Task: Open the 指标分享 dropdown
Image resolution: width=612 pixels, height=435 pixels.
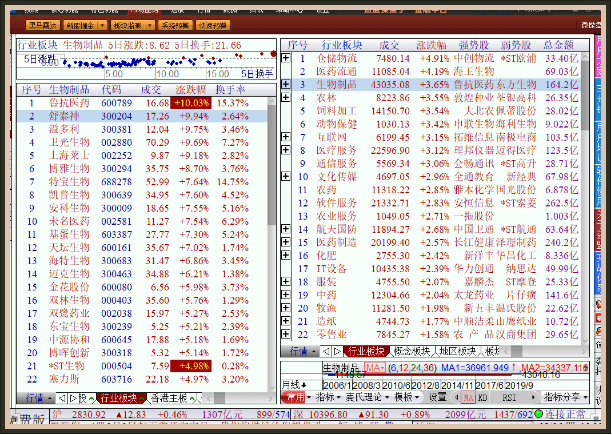Action: (566, 397)
